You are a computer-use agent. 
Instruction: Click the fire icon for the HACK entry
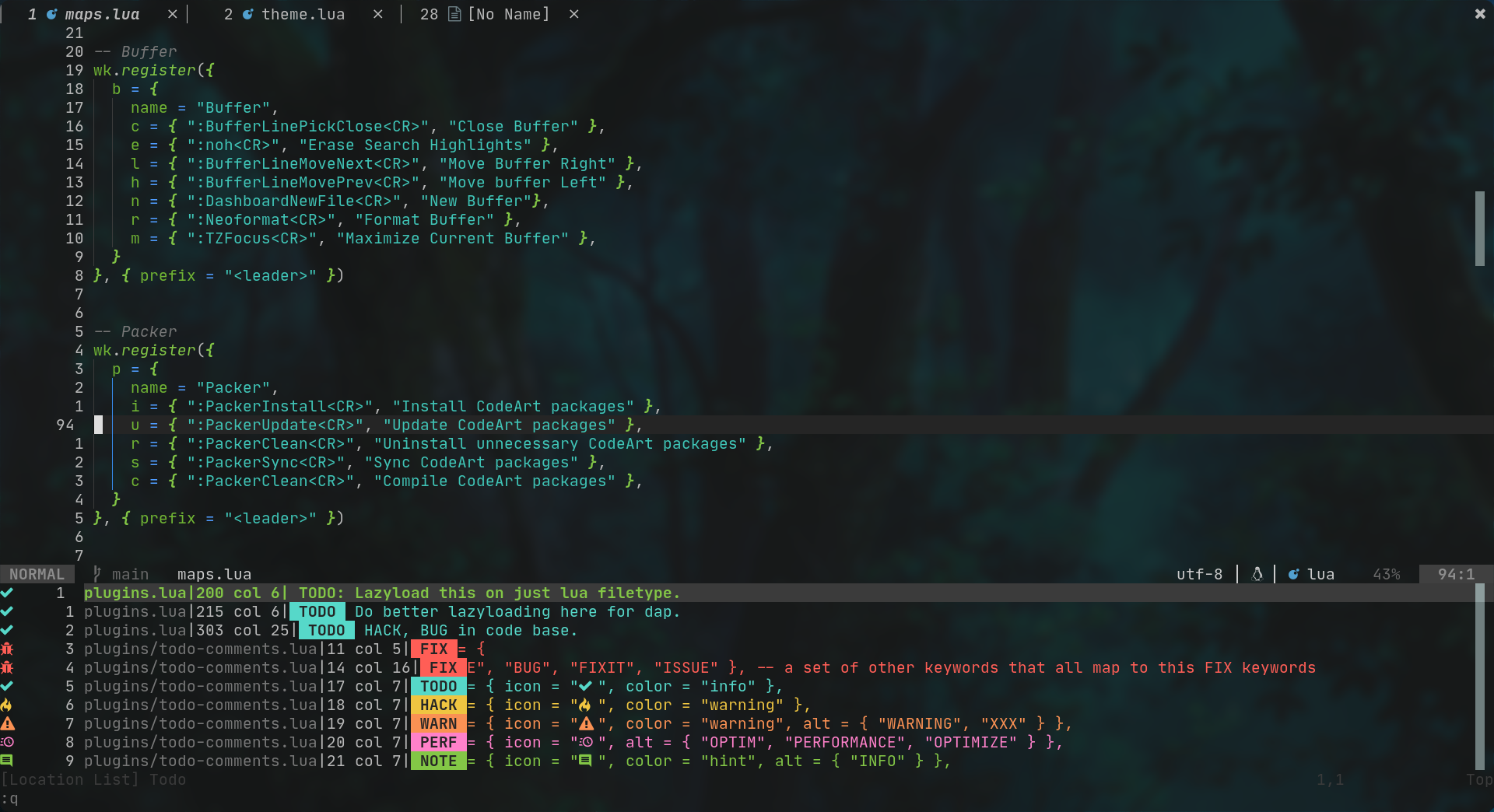click(x=7, y=705)
